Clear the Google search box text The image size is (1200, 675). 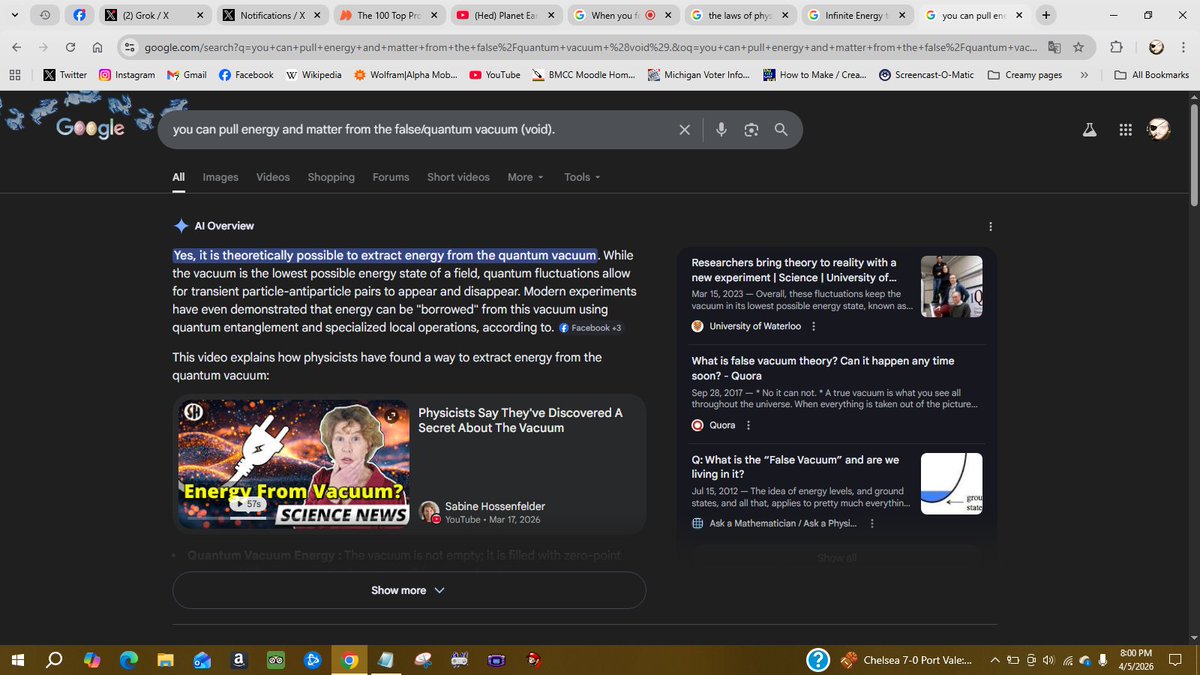click(x=685, y=130)
